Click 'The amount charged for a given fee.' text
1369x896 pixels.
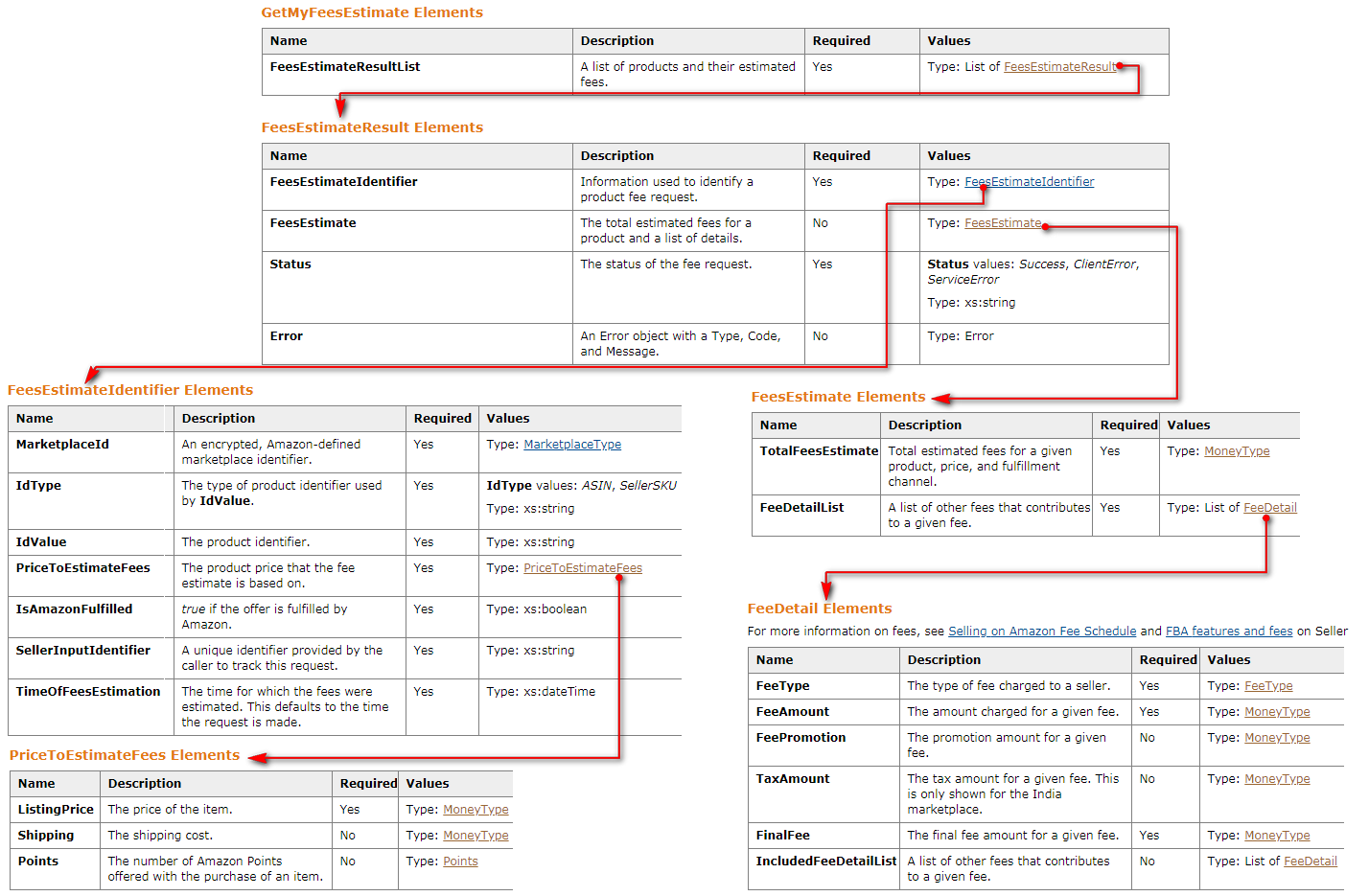click(x=1012, y=712)
